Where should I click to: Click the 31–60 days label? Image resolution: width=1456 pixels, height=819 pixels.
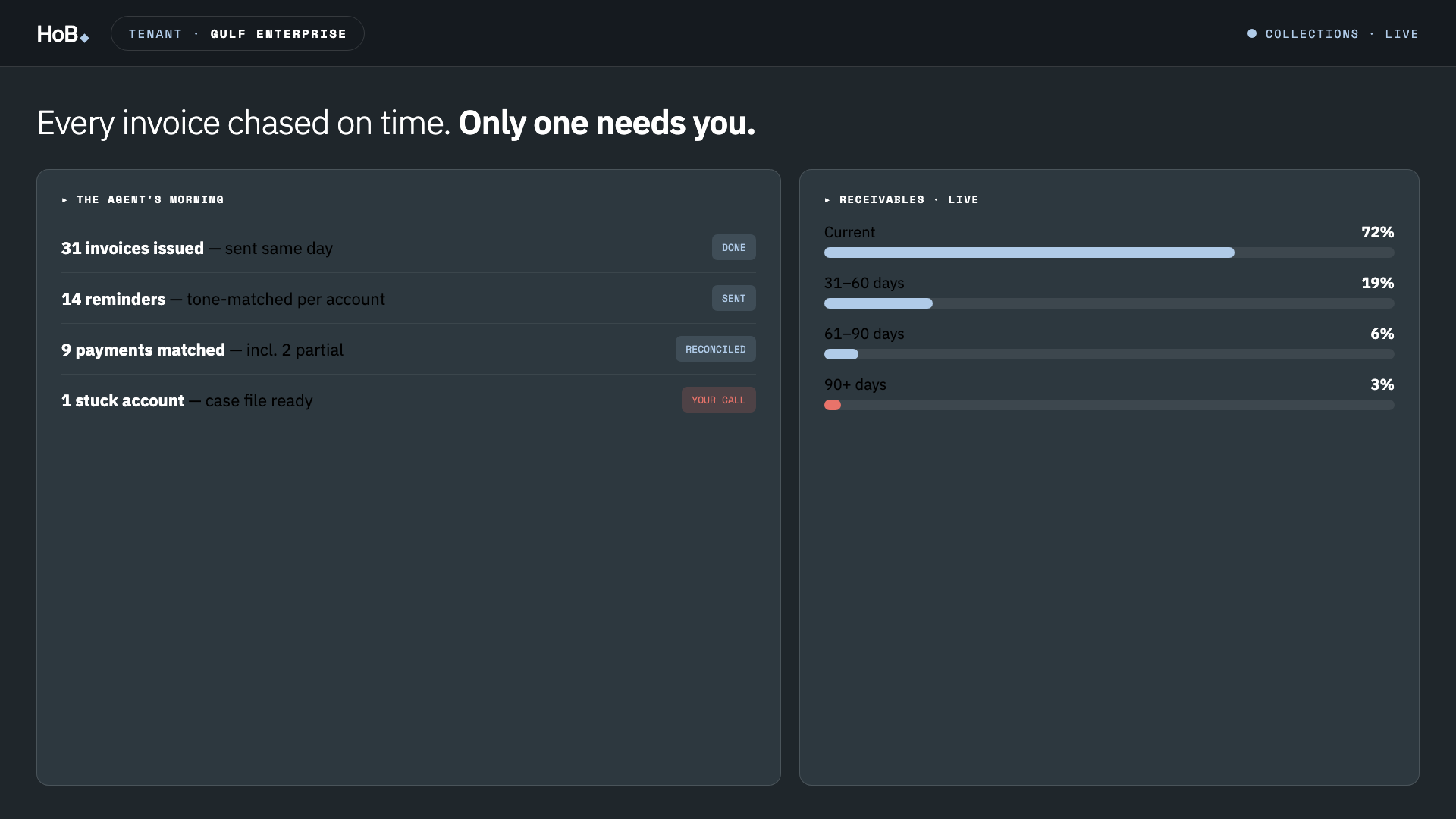(x=864, y=283)
